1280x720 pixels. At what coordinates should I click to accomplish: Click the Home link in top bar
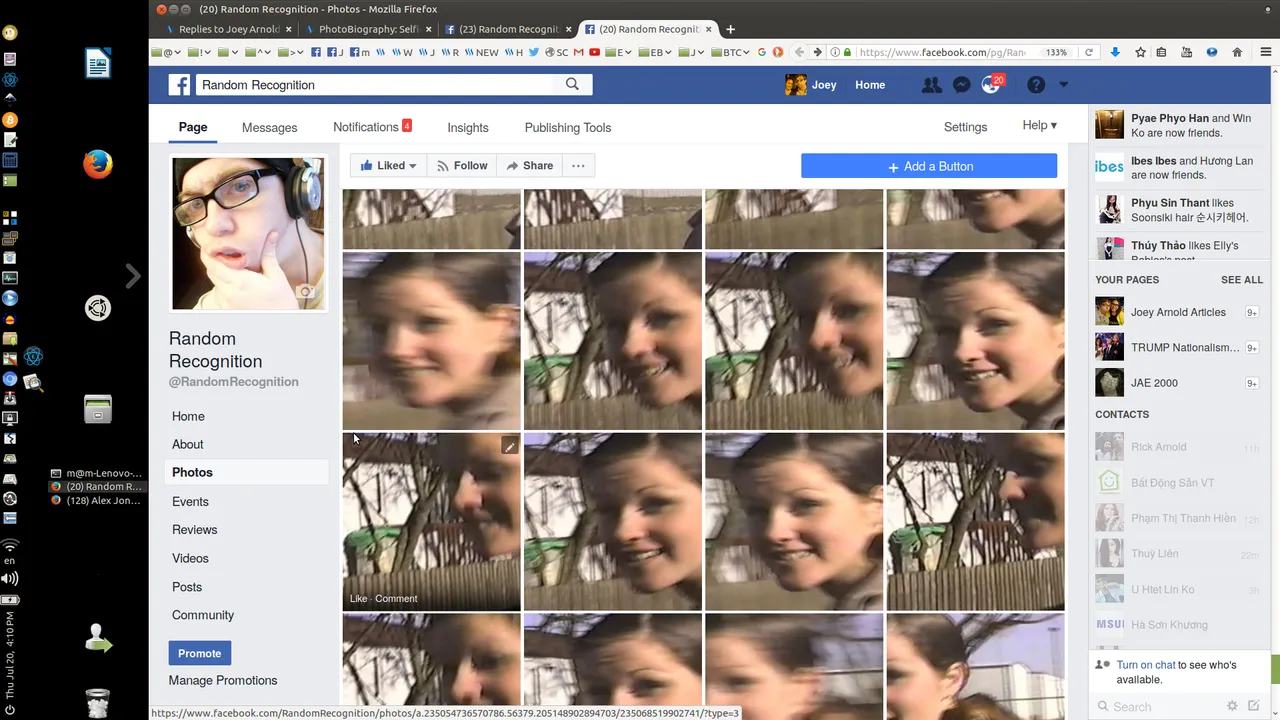click(x=870, y=85)
